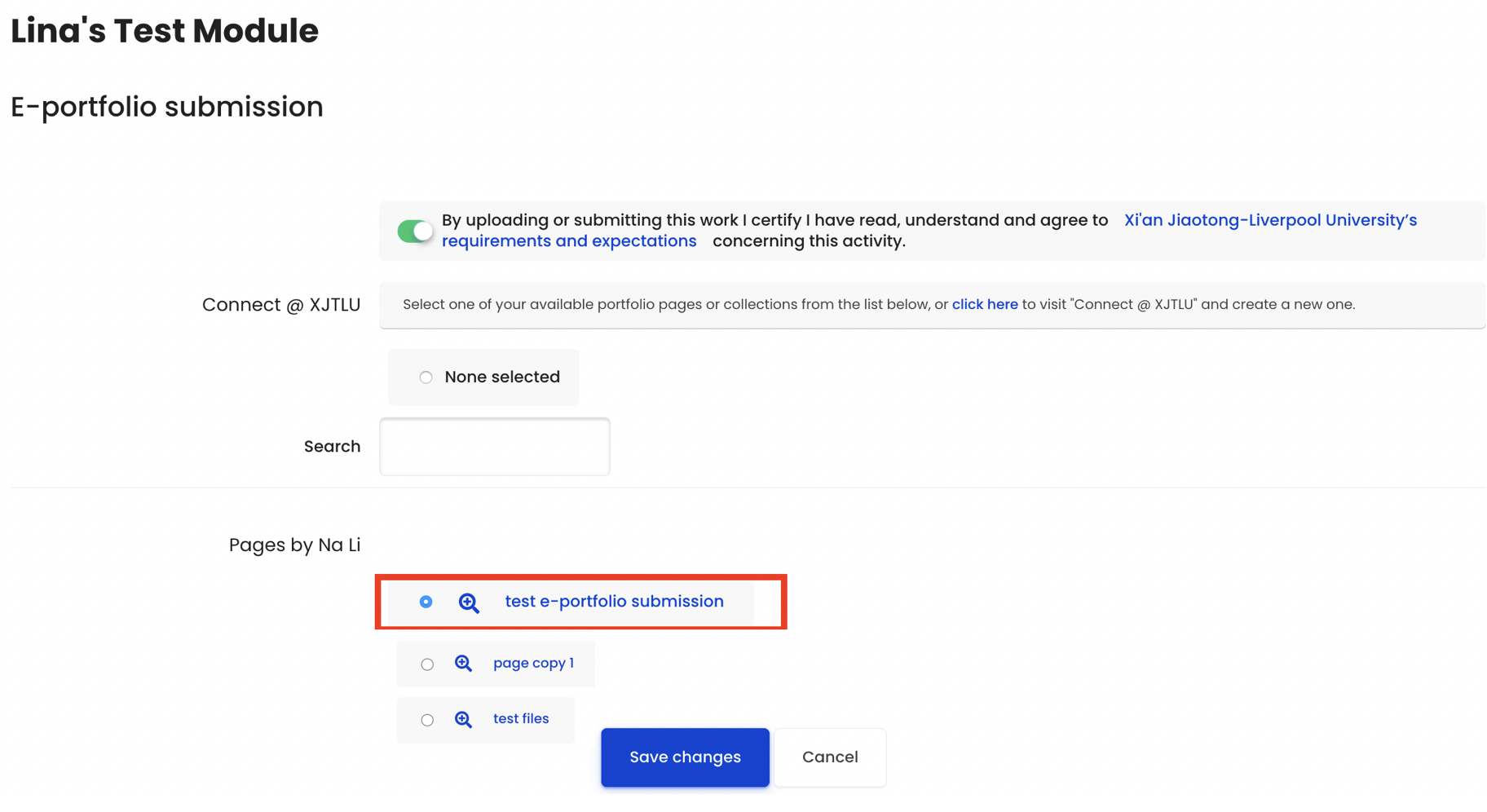The height and width of the screenshot is (812, 1487).
Task: Open the test e-portfolio submission link
Action: pyautogui.click(x=614, y=602)
